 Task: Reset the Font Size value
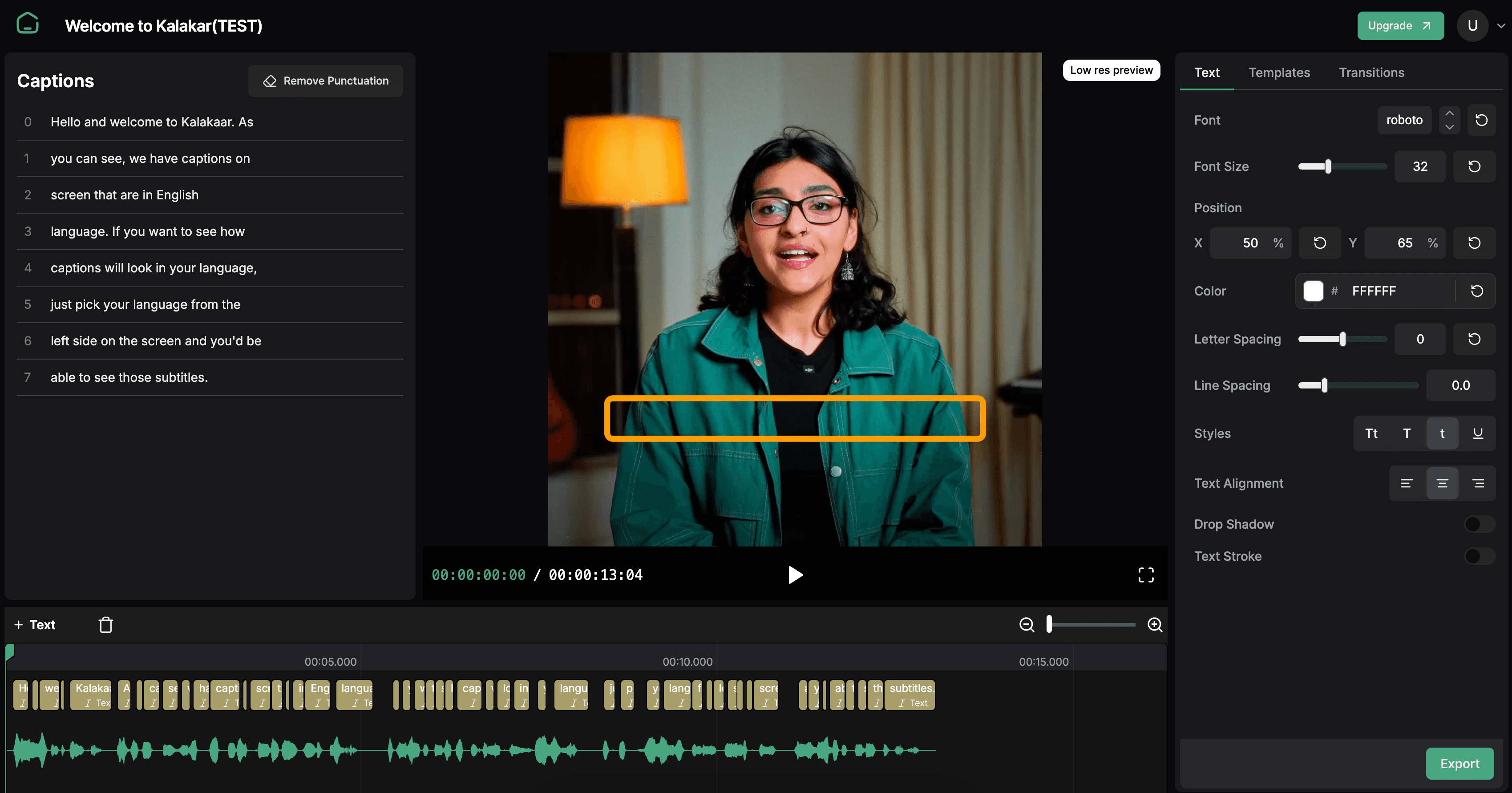pos(1474,167)
